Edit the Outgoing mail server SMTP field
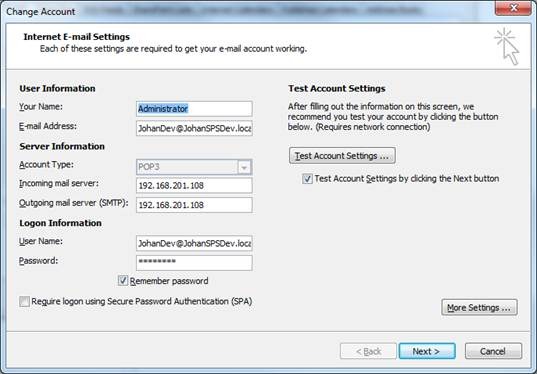Image resolution: width=537 pixels, height=374 pixels. tap(194, 205)
